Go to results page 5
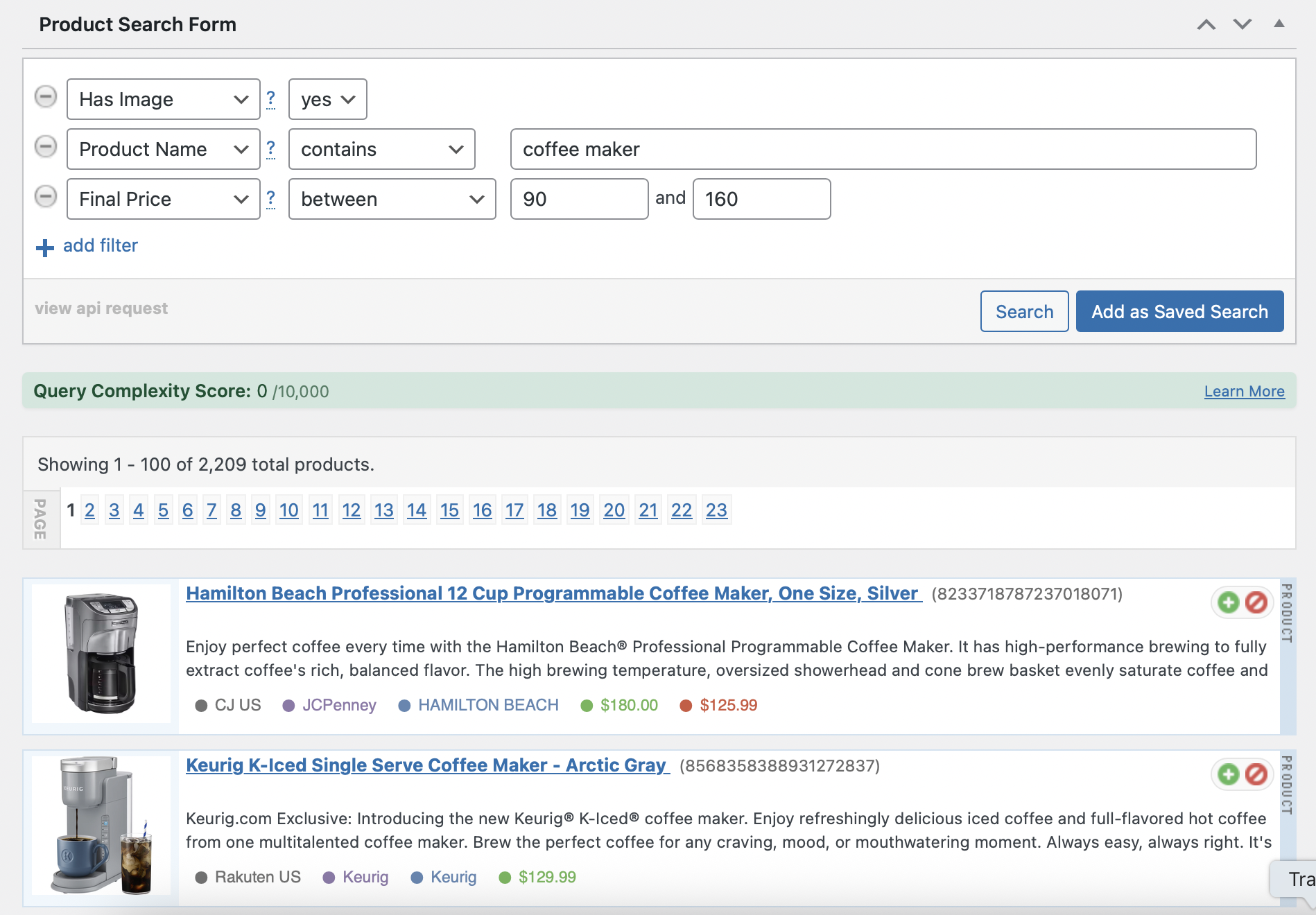Viewport: 1316px width, 915px height. [x=163, y=510]
